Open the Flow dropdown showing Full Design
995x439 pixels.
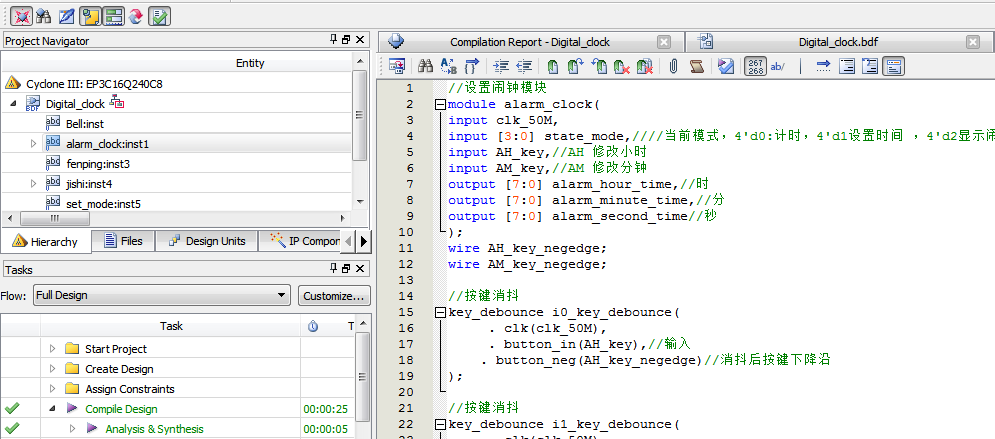coord(162,295)
